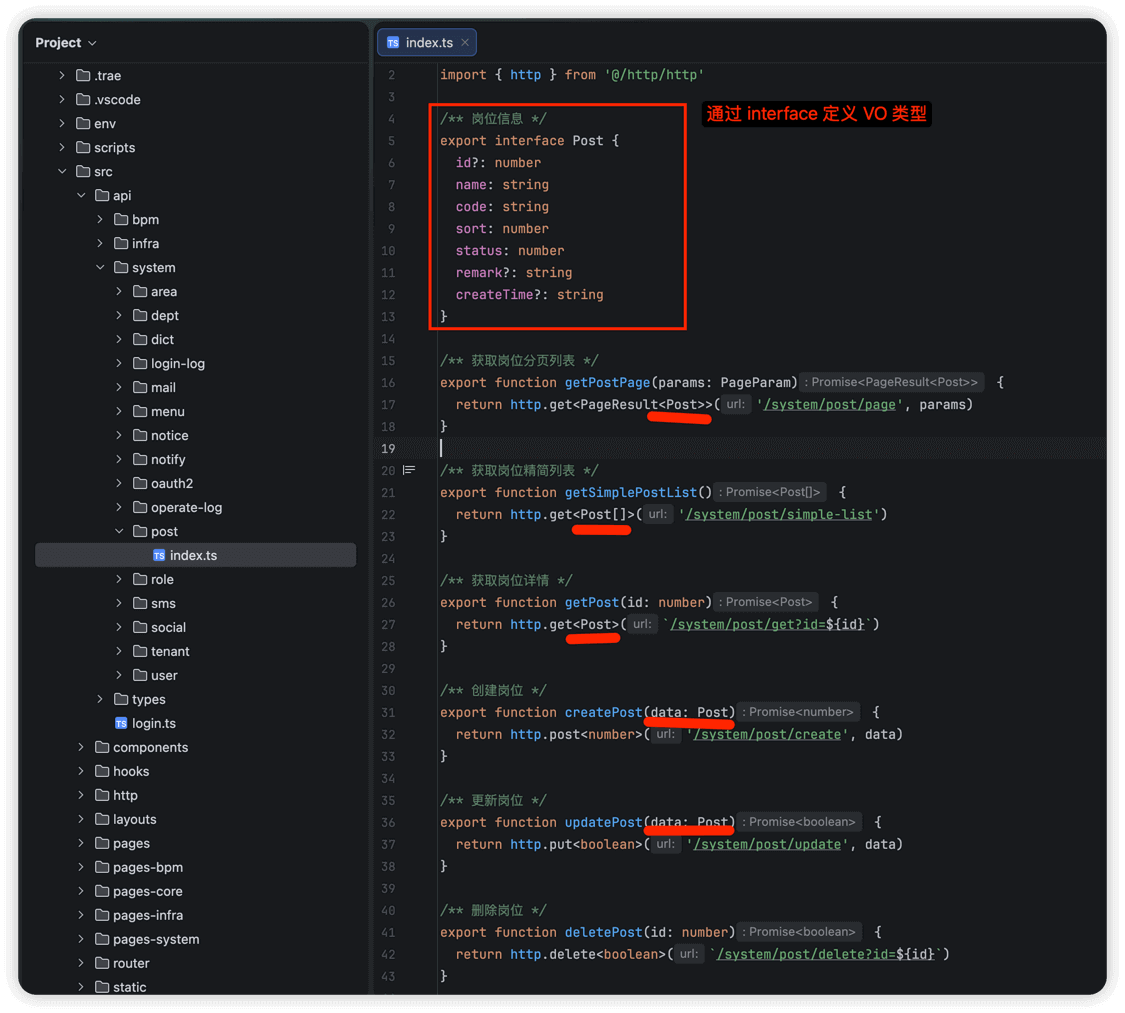The width and height of the screenshot is (1125, 1013).
Task: Collapse the system folder
Action: click(x=100, y=267)
